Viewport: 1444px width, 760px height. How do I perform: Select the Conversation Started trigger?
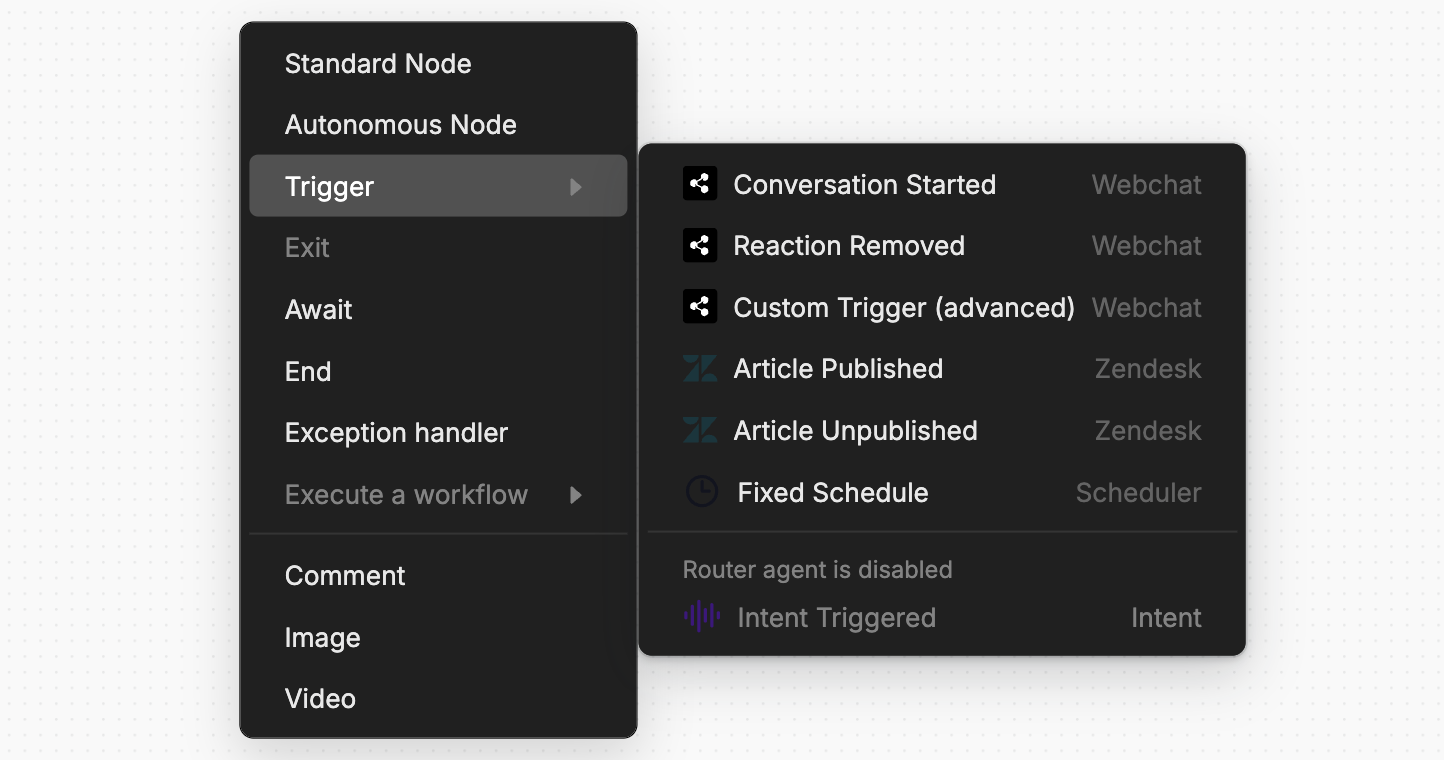pyautogui.click(x=865, y=184)
